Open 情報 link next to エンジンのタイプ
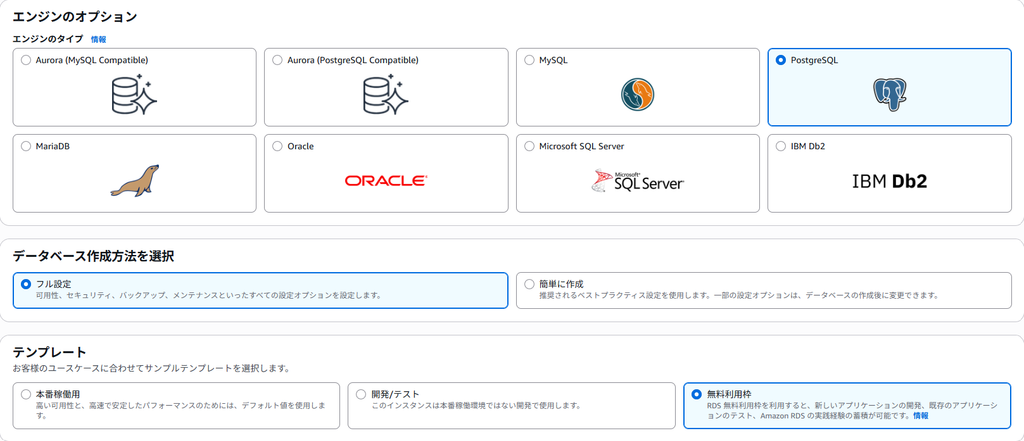Viewport: 1024px width, 441px height. coord(99,39)
